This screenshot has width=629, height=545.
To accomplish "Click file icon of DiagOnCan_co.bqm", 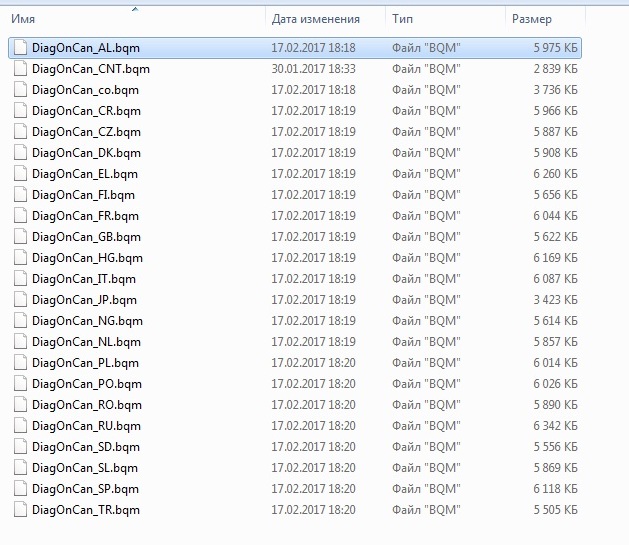I will coord(20,90).
